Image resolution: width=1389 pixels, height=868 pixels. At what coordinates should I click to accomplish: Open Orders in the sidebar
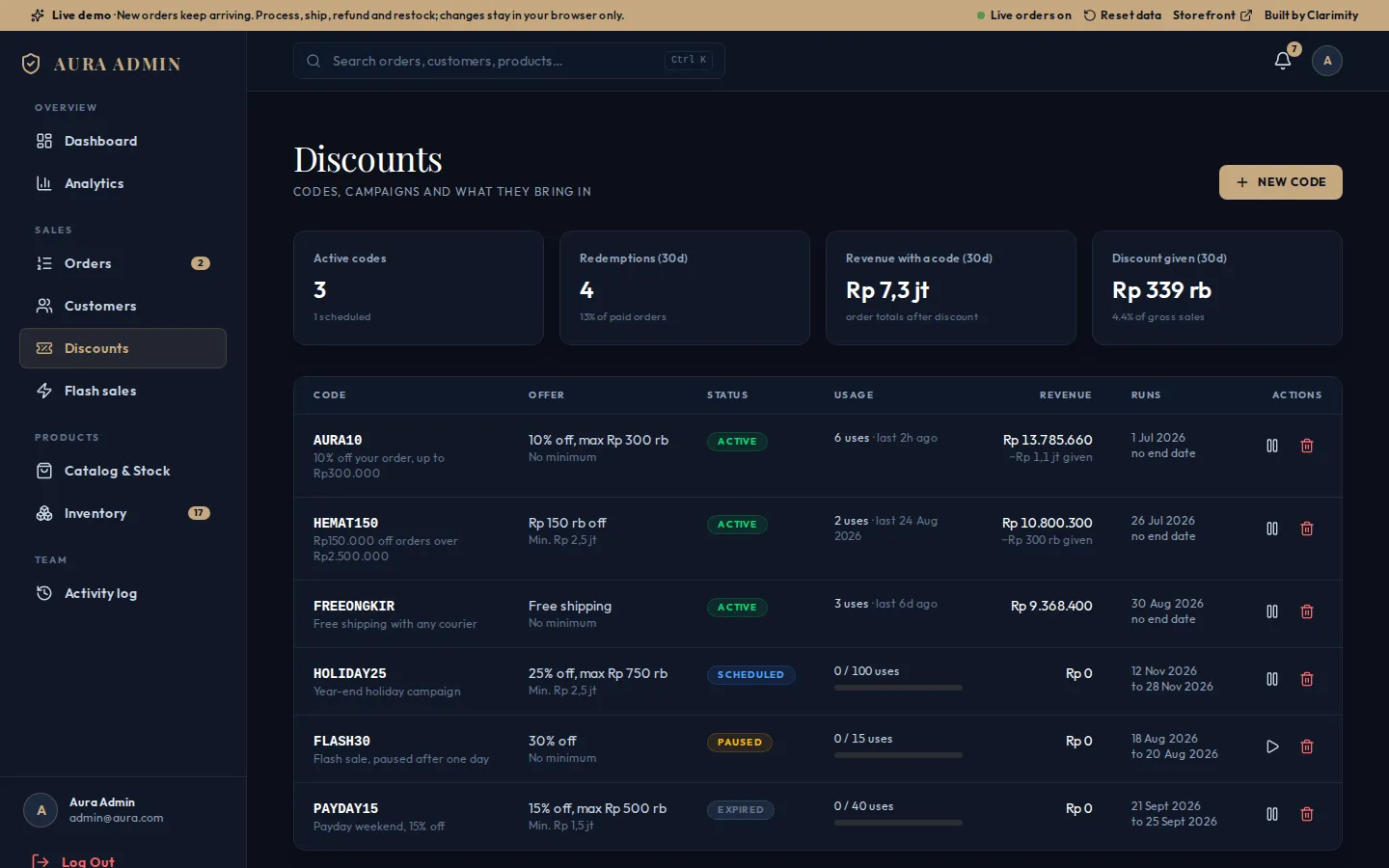(123, 263)
